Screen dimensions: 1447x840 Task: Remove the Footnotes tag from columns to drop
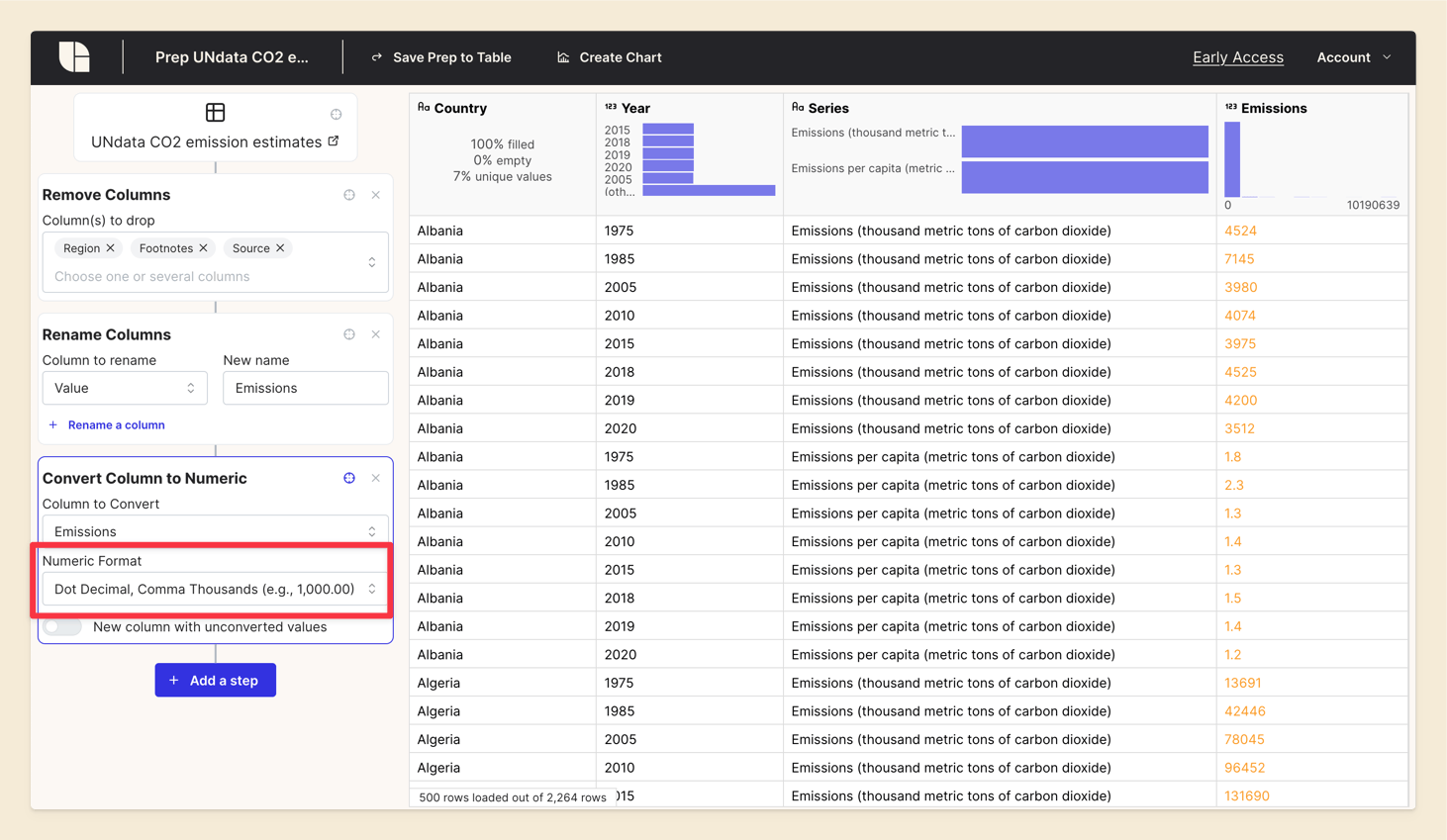coord(203,248)
